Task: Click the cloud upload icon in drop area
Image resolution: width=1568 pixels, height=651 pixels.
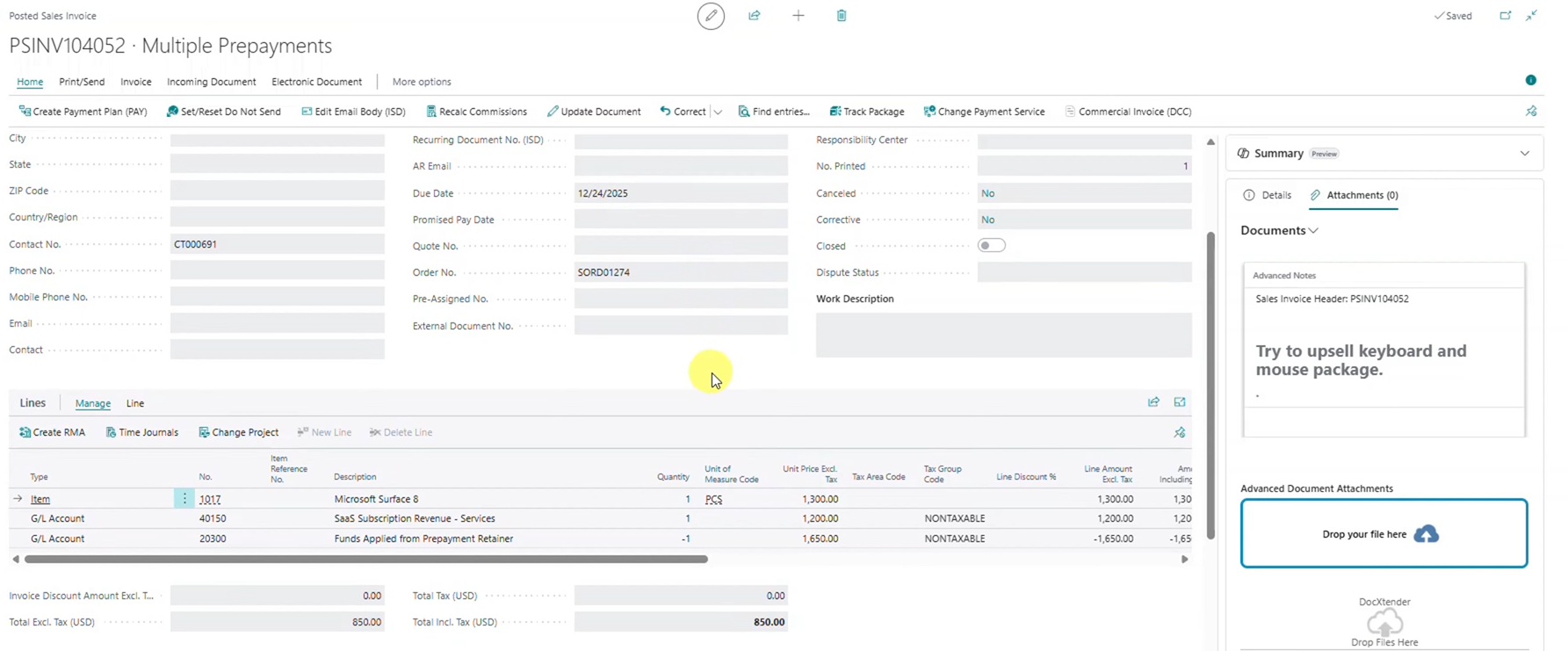Action: (x=1427, y=534)
